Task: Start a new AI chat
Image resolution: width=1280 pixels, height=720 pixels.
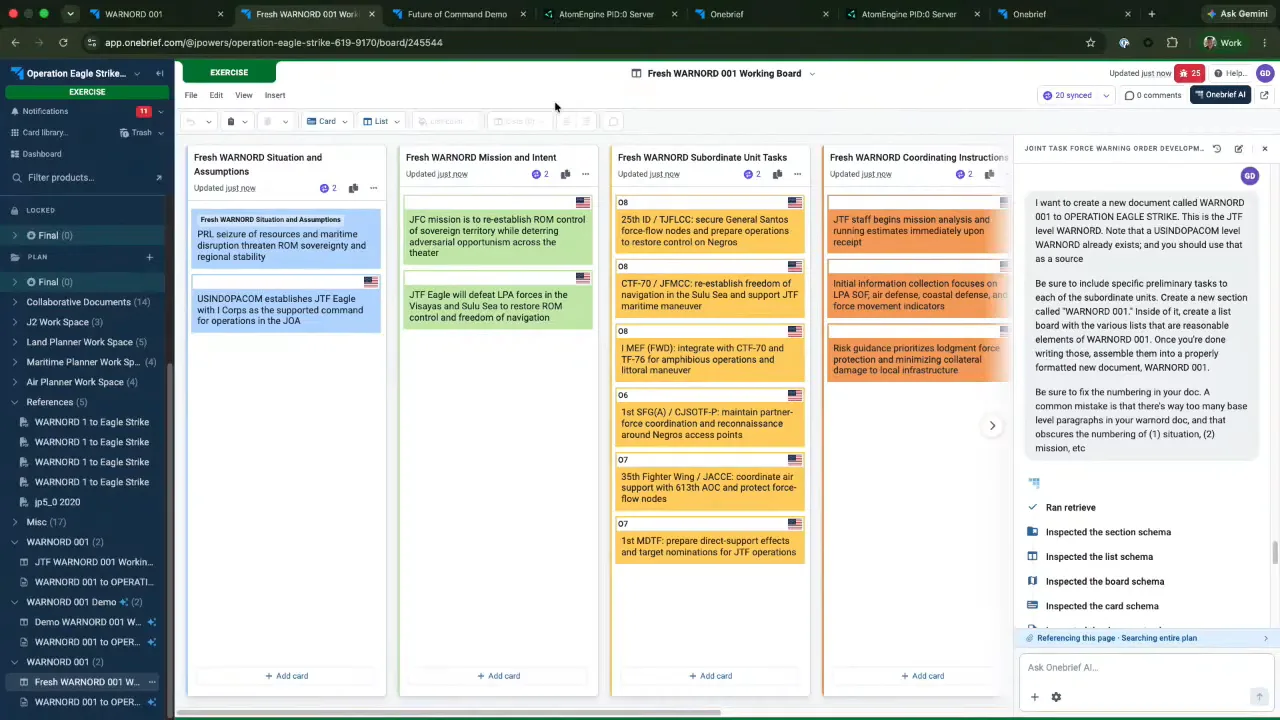Action: (x=1239, y=149)
